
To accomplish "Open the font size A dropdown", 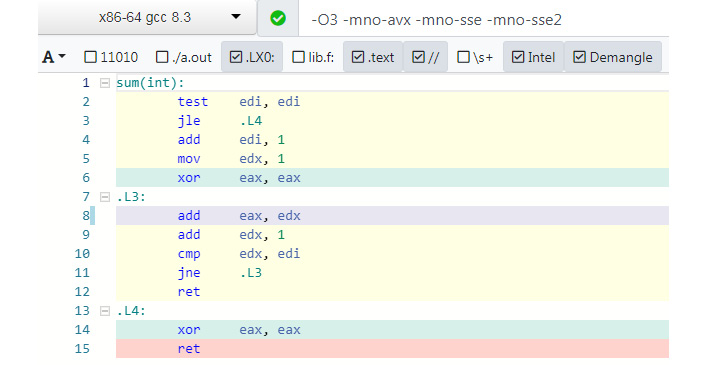I will (54, 57).
